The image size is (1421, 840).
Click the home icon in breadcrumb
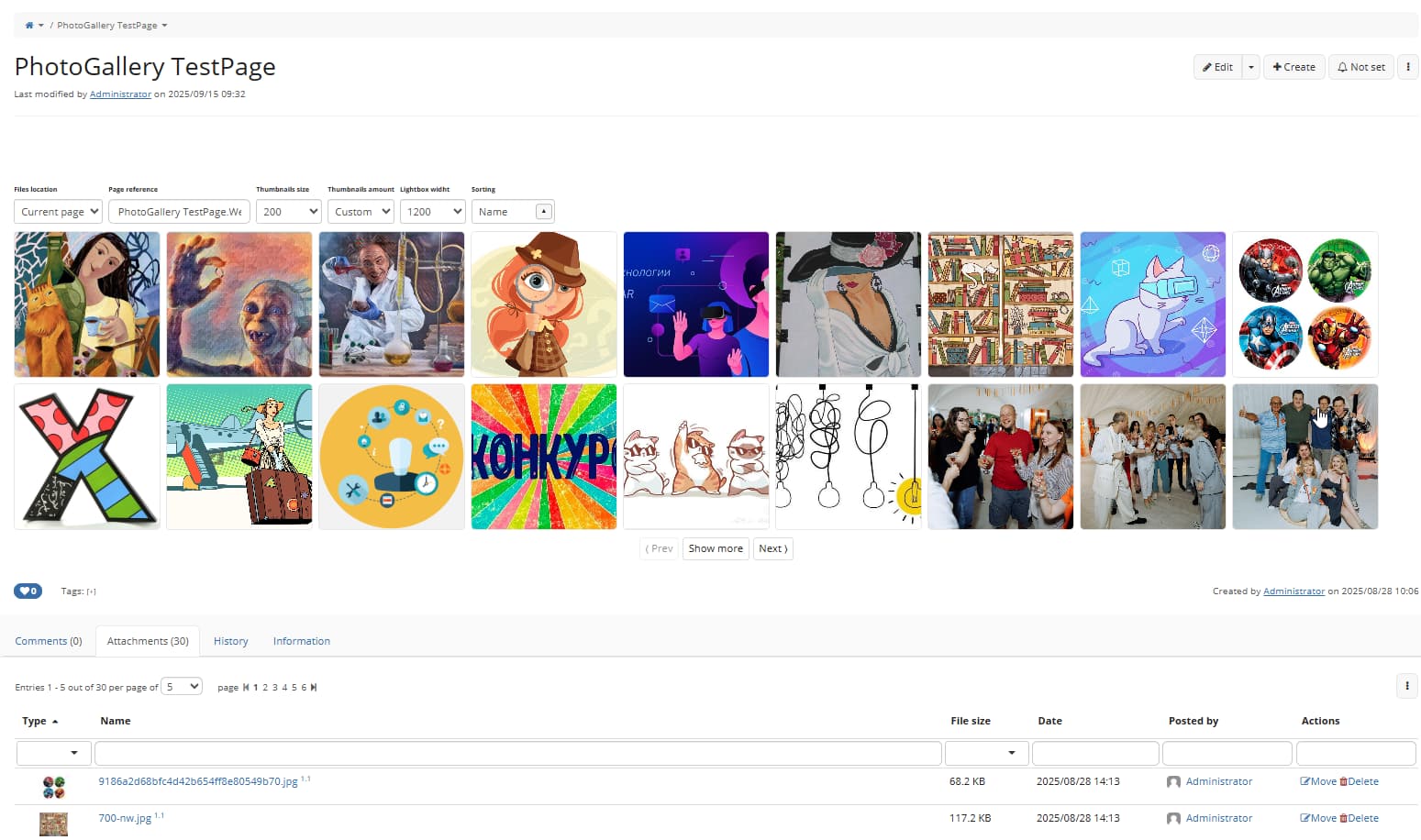click(29, 26)
